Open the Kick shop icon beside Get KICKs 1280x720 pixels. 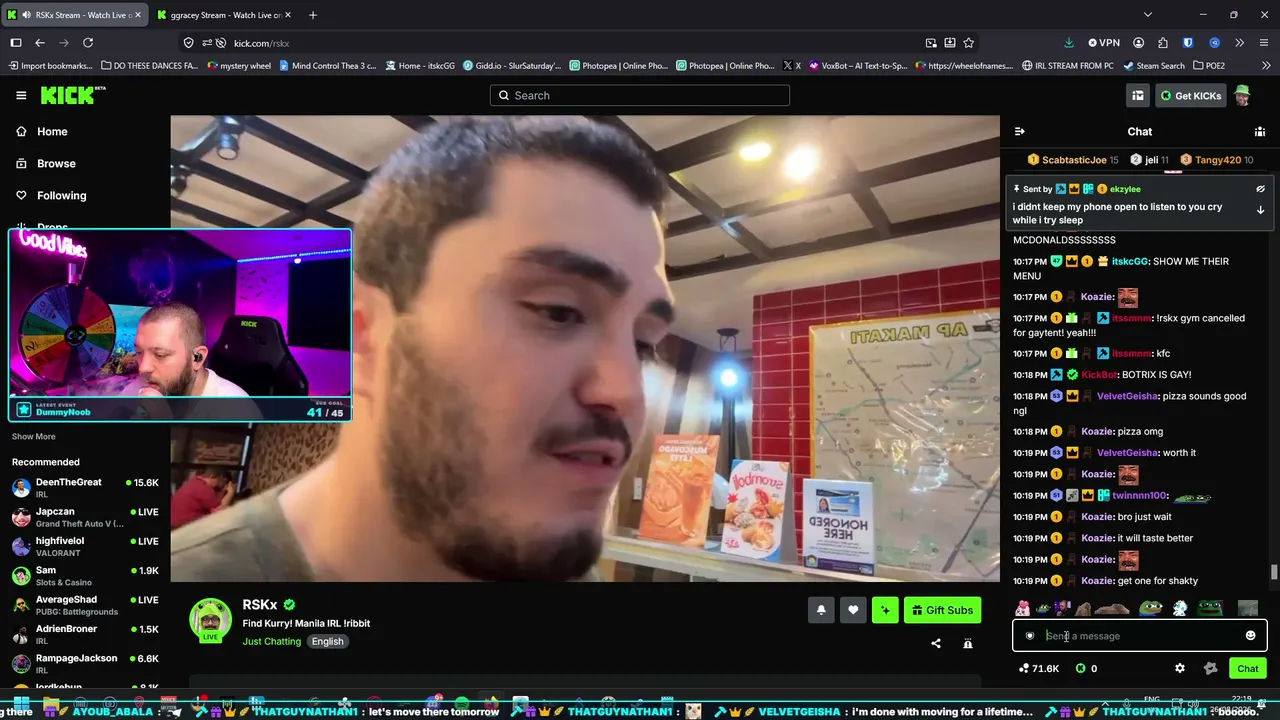click(x=1138, y=96)
